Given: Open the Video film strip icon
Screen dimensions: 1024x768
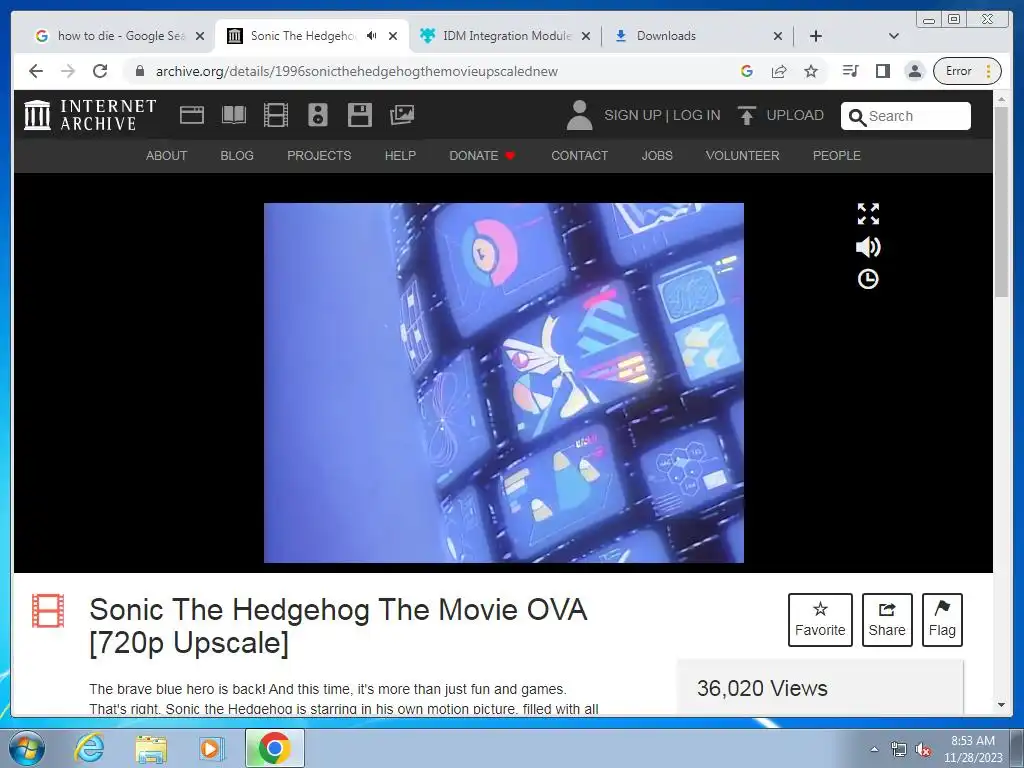Looking at the screenshot, I should tap(276, 115).
